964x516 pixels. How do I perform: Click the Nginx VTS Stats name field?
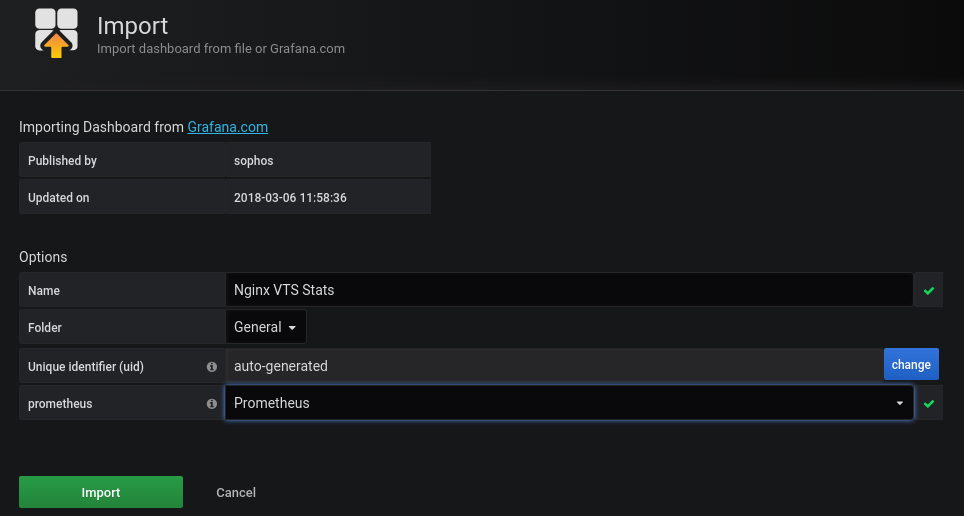568,290
